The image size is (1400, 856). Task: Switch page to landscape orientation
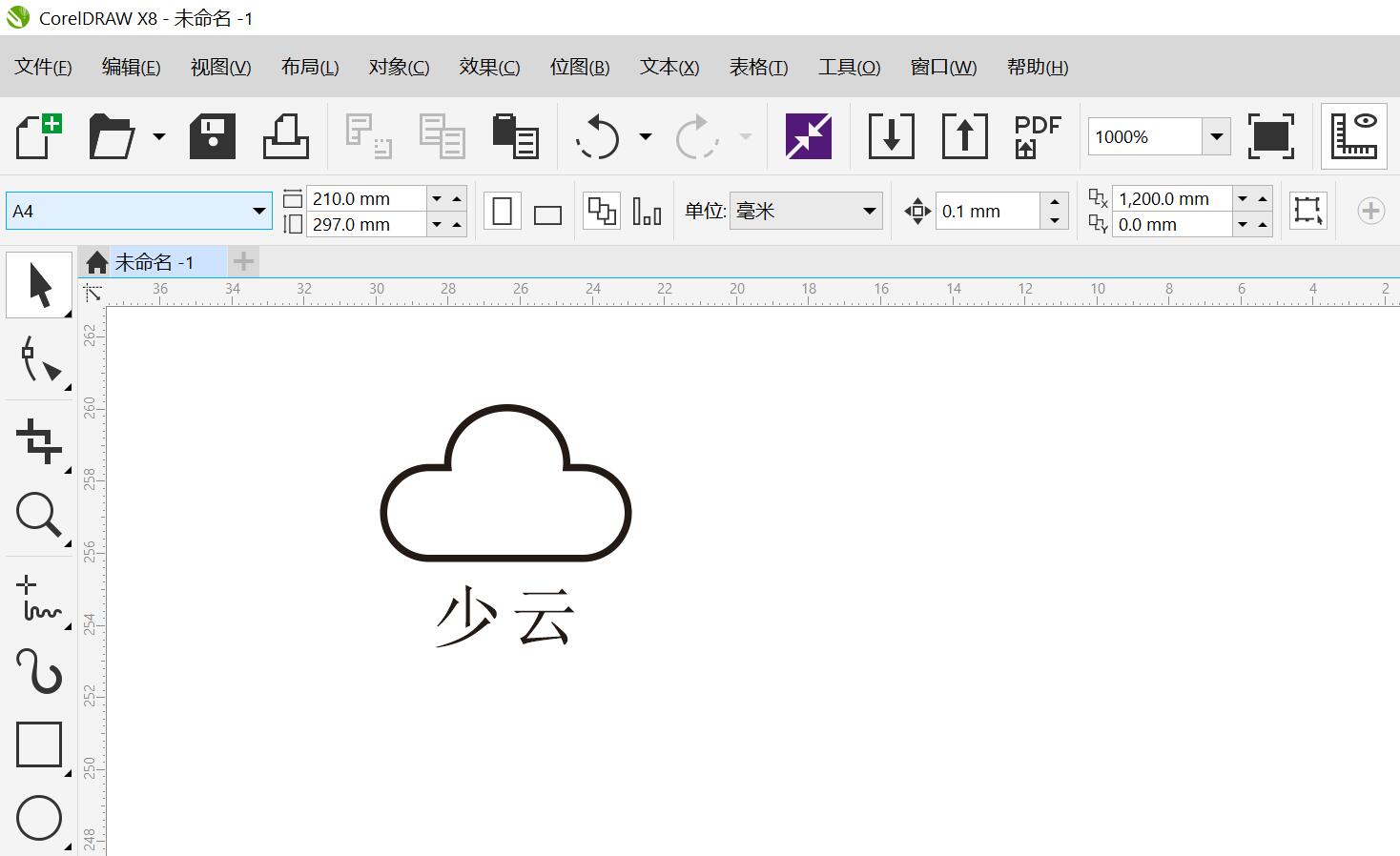[547, 213]
